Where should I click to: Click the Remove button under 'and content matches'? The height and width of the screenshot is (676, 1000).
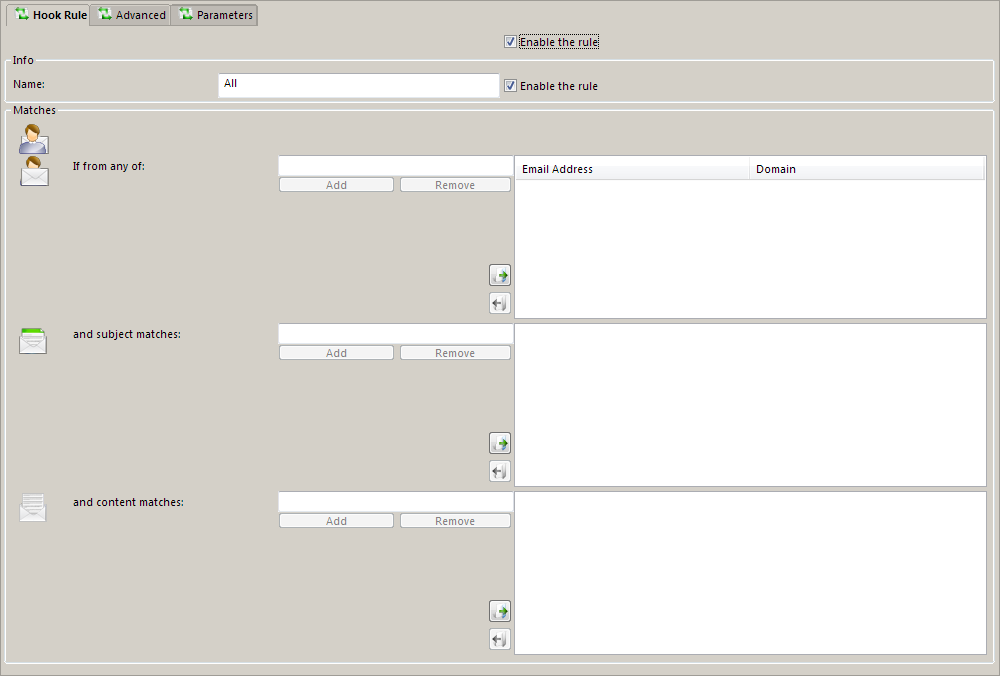click(455, 521)
